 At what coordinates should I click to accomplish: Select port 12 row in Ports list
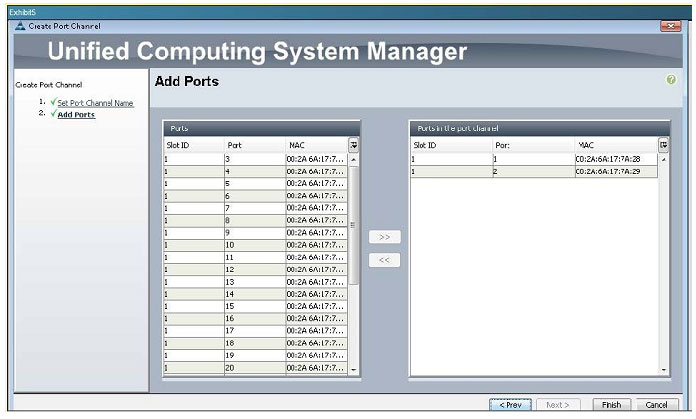point(256,270)
